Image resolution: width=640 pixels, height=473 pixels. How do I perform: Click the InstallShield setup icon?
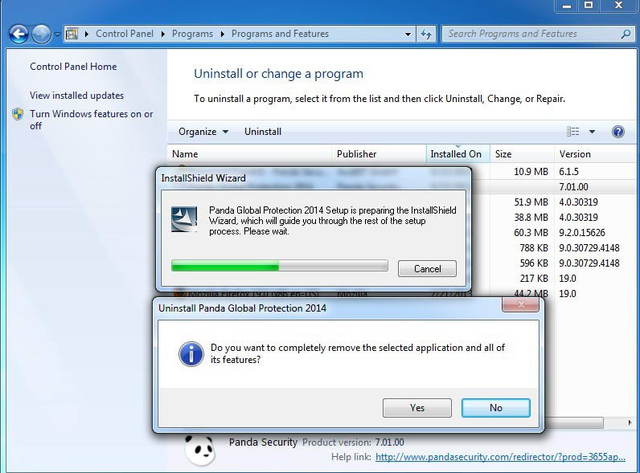(x=184, y=219)
